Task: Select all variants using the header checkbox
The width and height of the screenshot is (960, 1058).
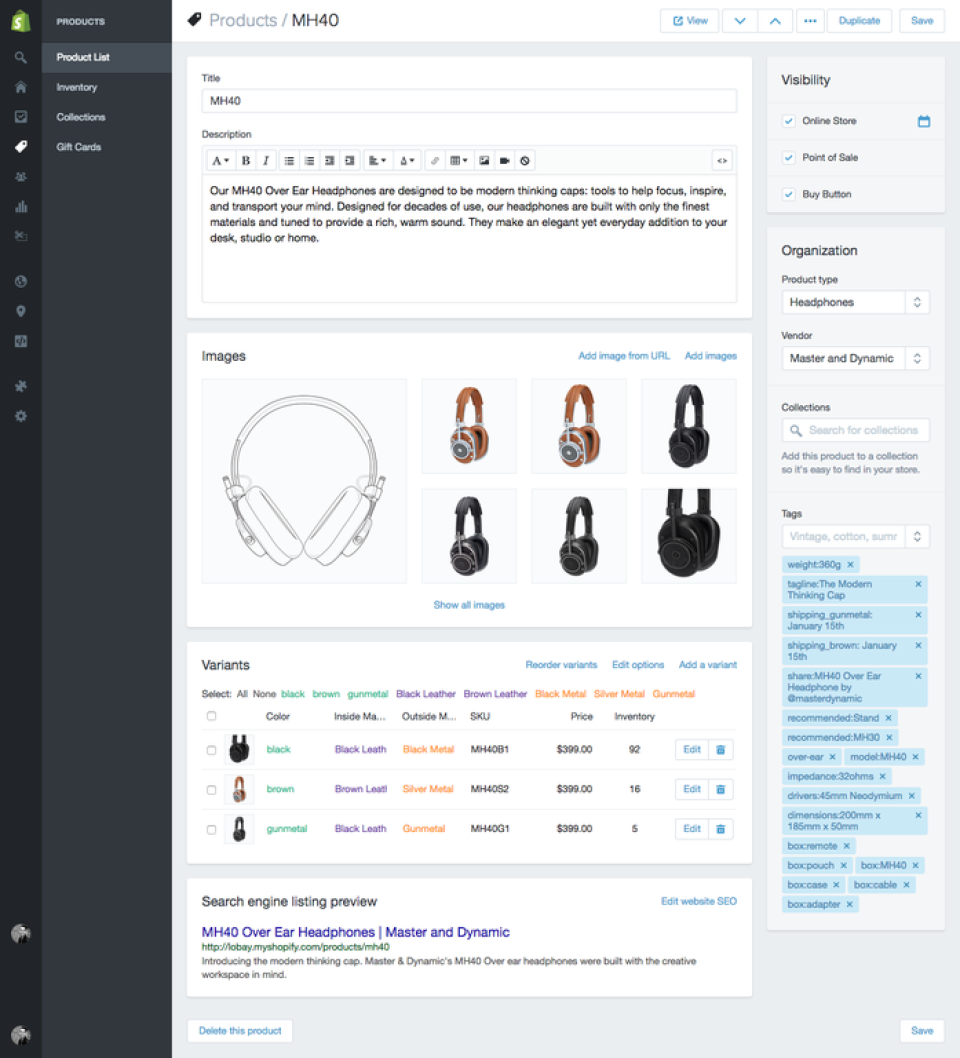Action: pyautogui.click(x=212, y=716)
